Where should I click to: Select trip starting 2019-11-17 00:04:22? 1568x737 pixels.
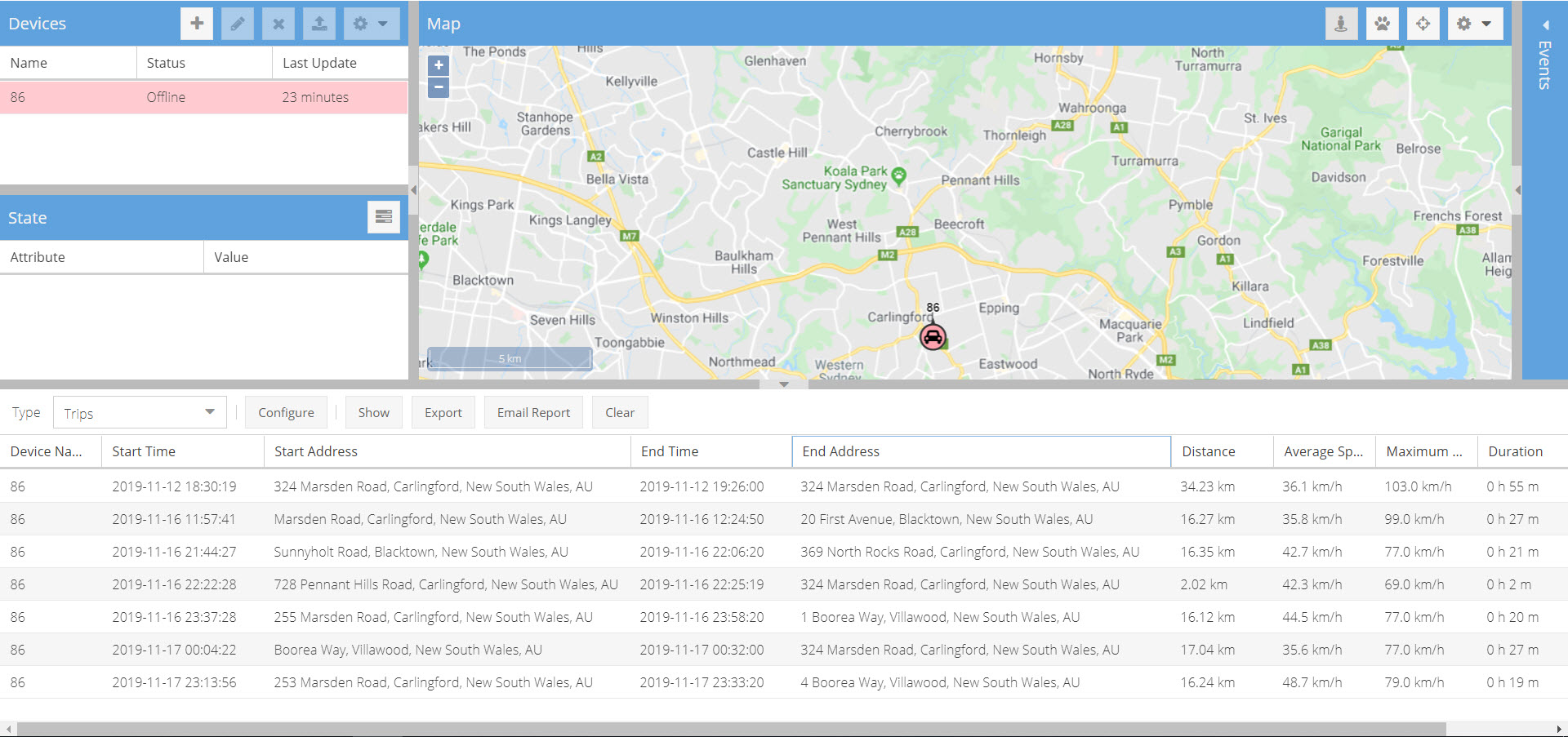pos(784,650)
